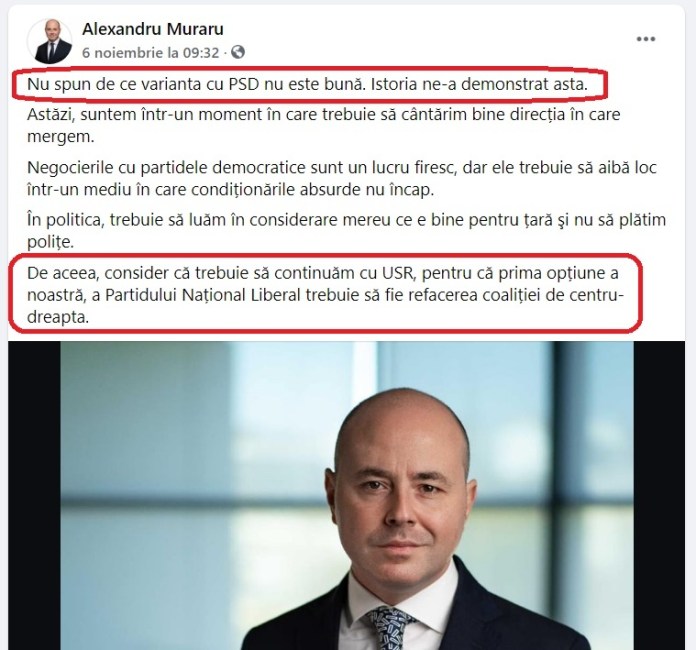Image resolution: width=696 pixels, height=650 pixels.
Task: Open the Alexandru Muraru profile name link
Action: point(153,29)
